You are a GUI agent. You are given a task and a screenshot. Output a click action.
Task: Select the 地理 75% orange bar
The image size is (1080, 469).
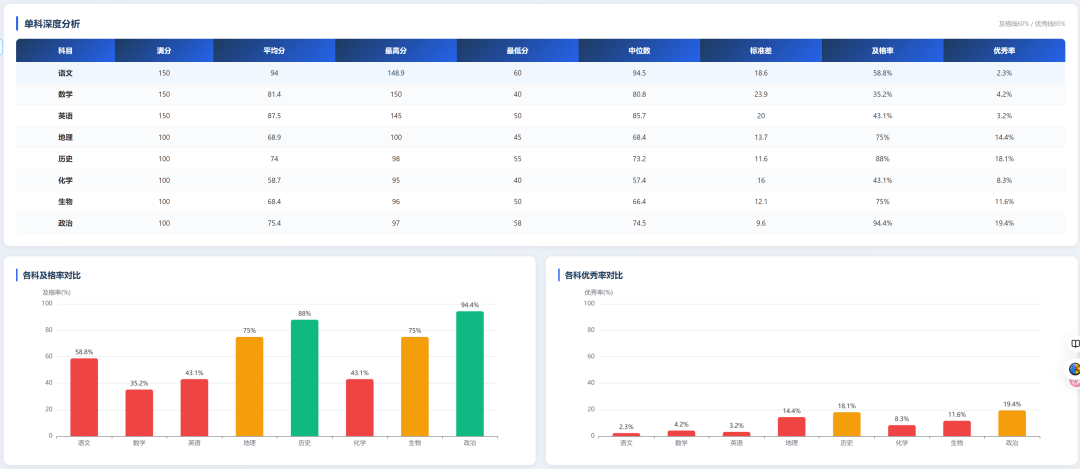click(x=249, y=386)
